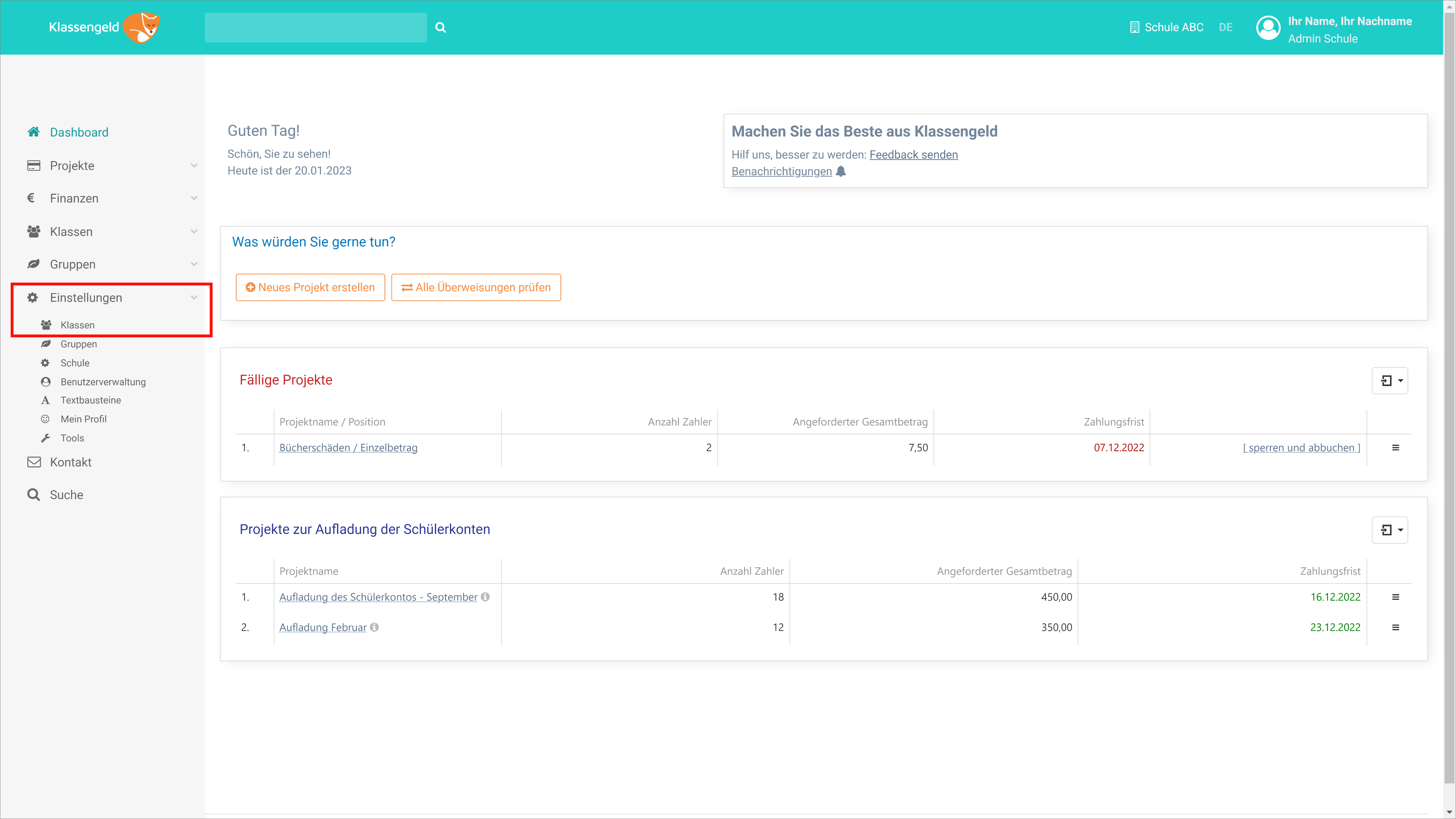Open Aufladung Februar project link

[x=323, y=627]
